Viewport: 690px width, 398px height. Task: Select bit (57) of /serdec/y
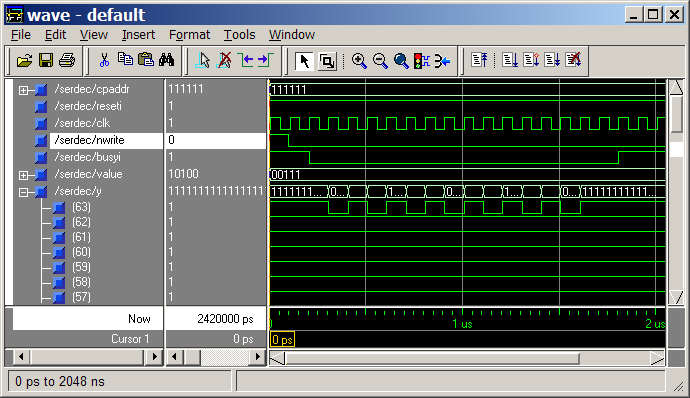click(x=81, y=297)
